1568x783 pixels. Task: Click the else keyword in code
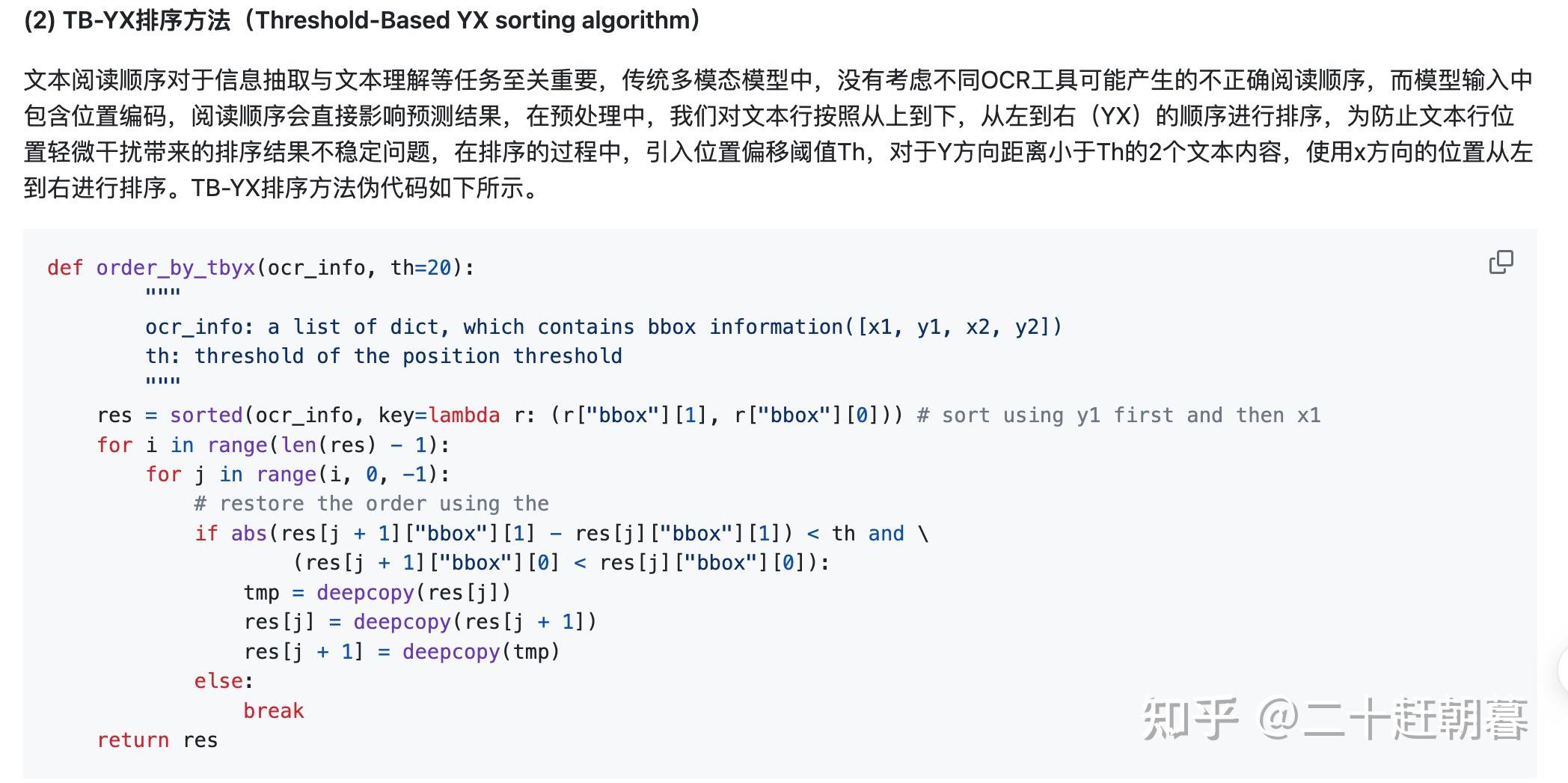(218, 681)
